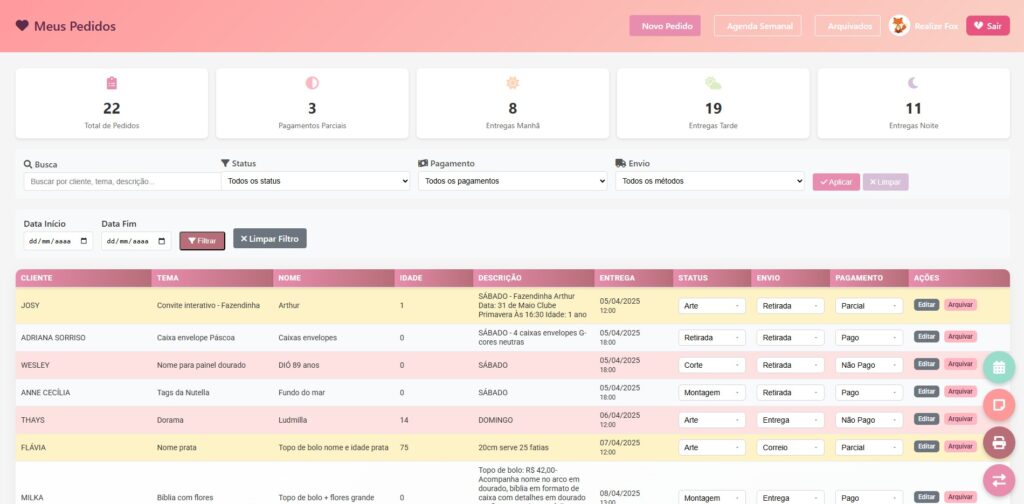The height and width of the screenshot is (504, 1024).
Task: Click the magnifier icon next to Busca
Action: click(28, 165)
